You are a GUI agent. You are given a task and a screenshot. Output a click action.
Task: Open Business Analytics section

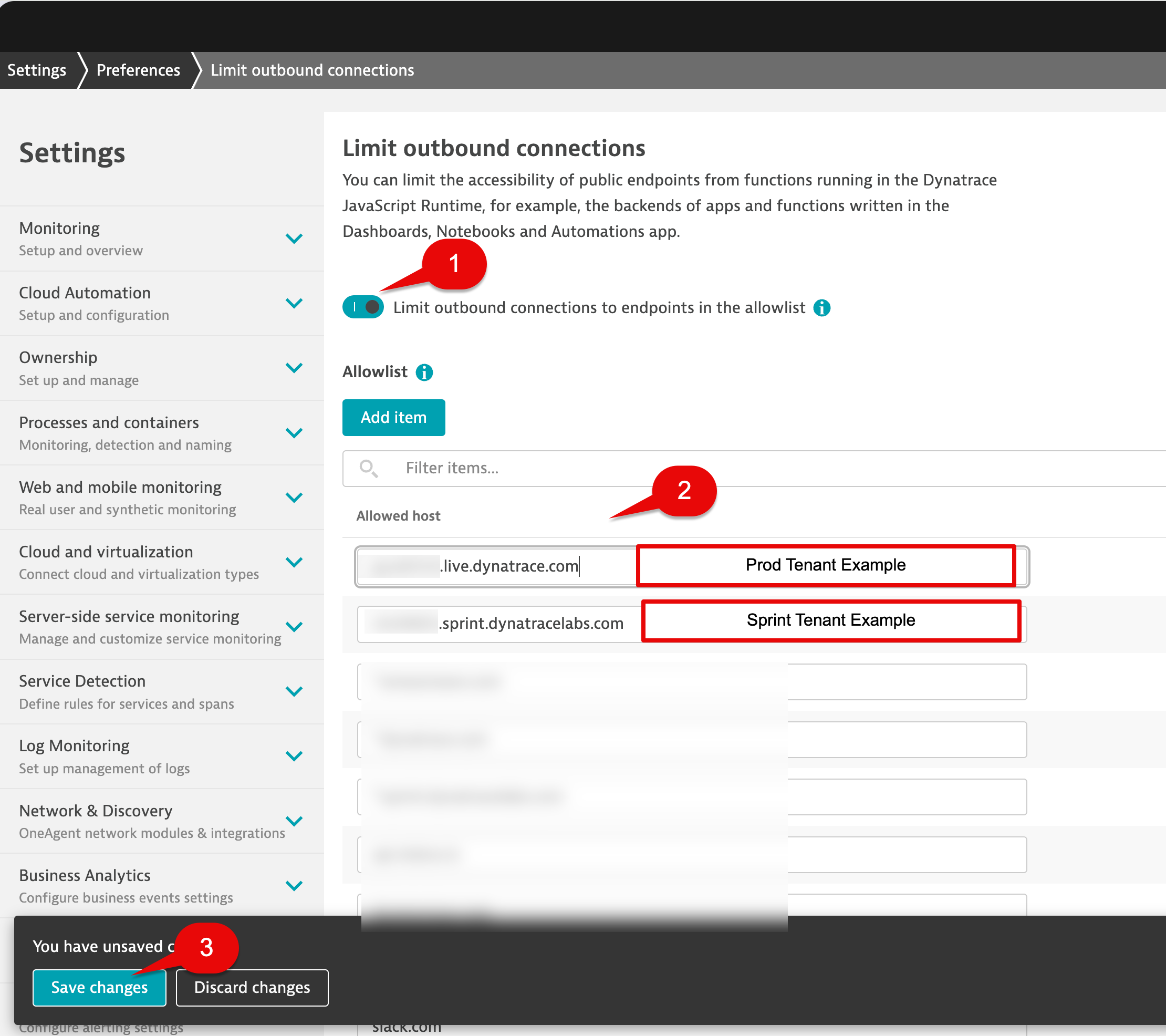click(162, 886)
